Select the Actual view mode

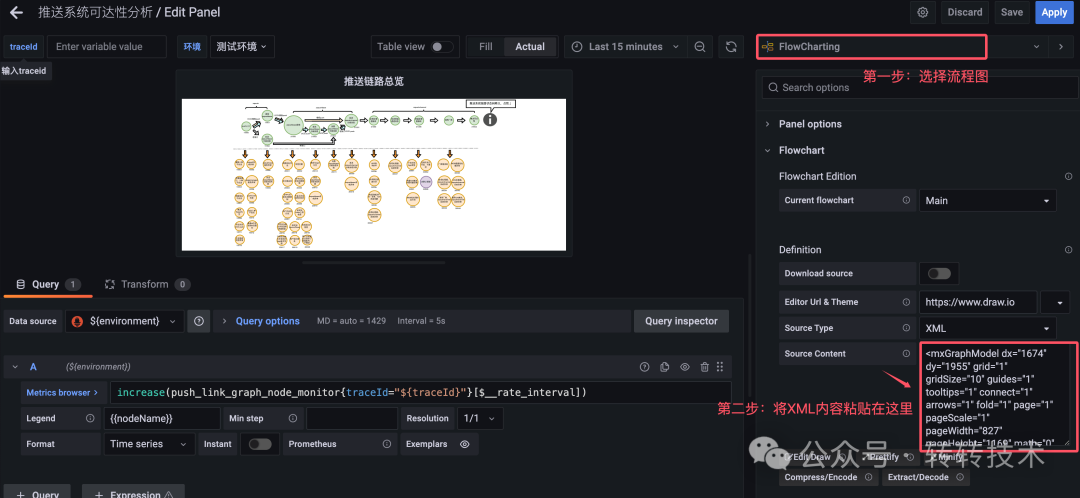tap(530, 47)
